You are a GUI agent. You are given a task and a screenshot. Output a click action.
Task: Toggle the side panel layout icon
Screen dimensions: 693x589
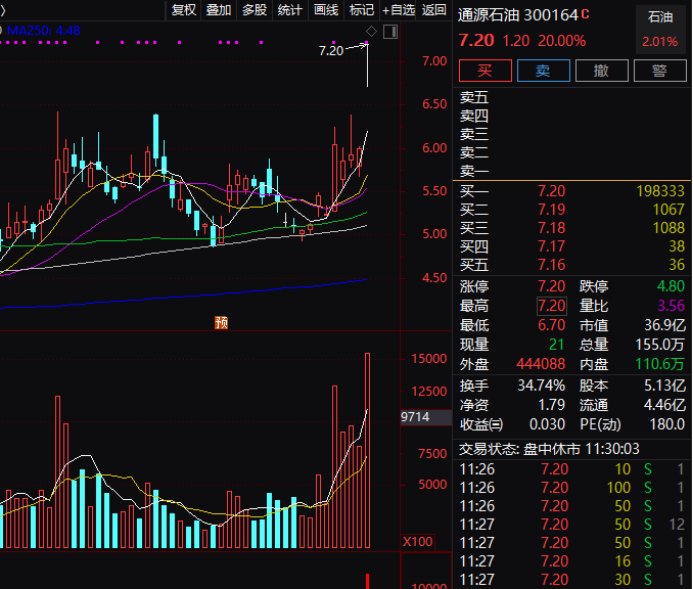point(390,33)
